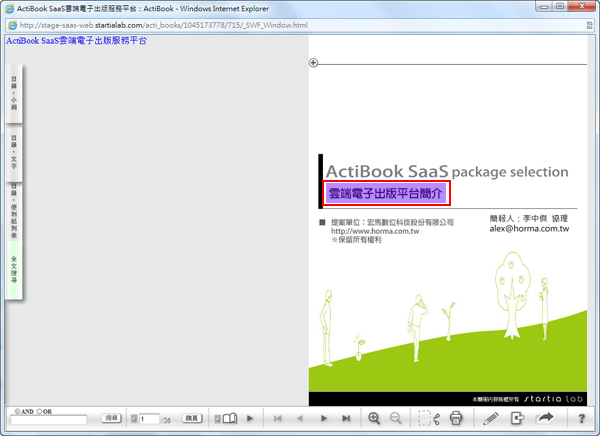Screen dimensions: 600x436
Task: Click the 跳頁 jump page button
Action: (x=192, y=418)
